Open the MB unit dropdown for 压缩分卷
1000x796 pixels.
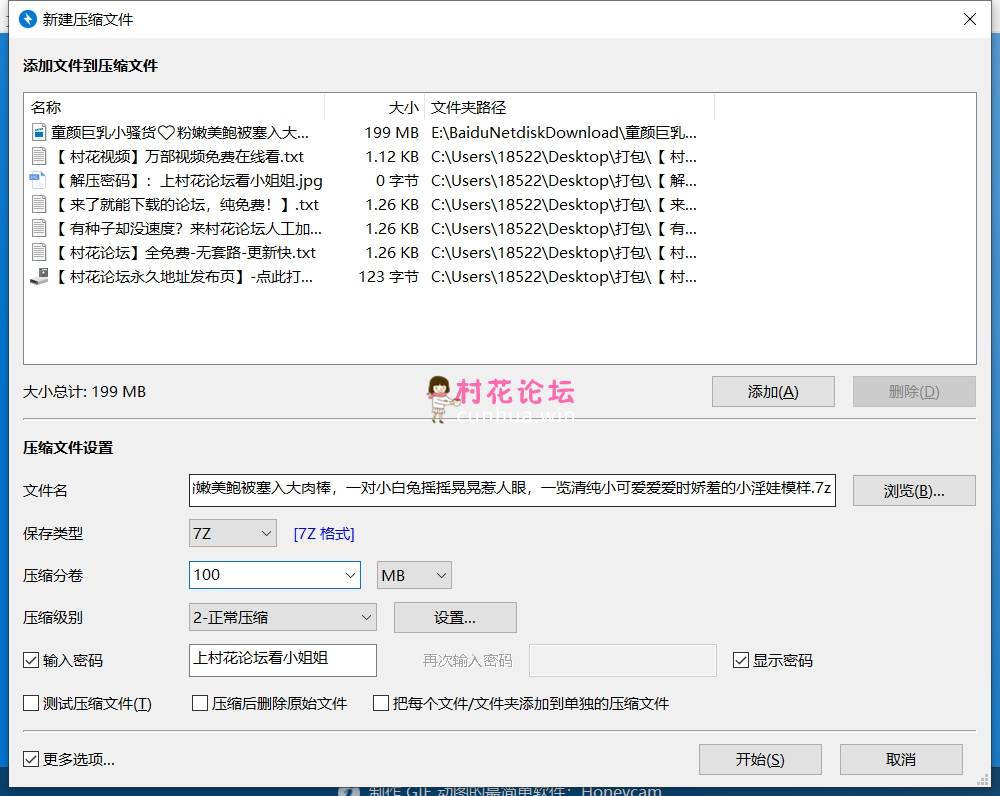pyautogui.click(x=414, y=575)
